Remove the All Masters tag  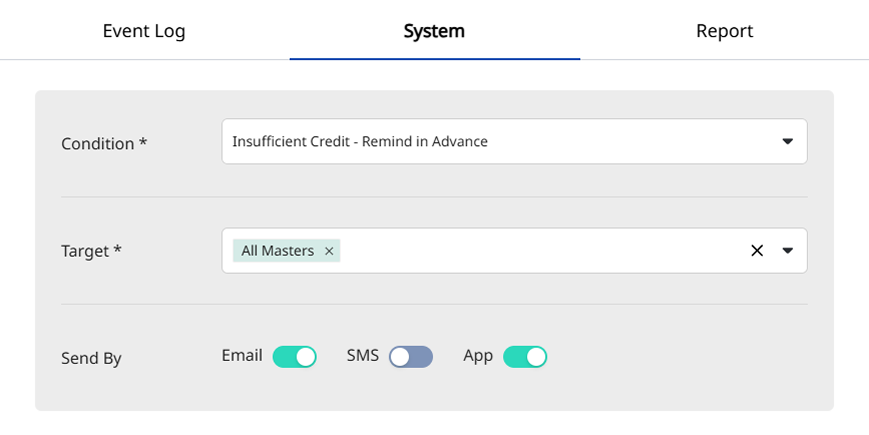coord(329,251)
